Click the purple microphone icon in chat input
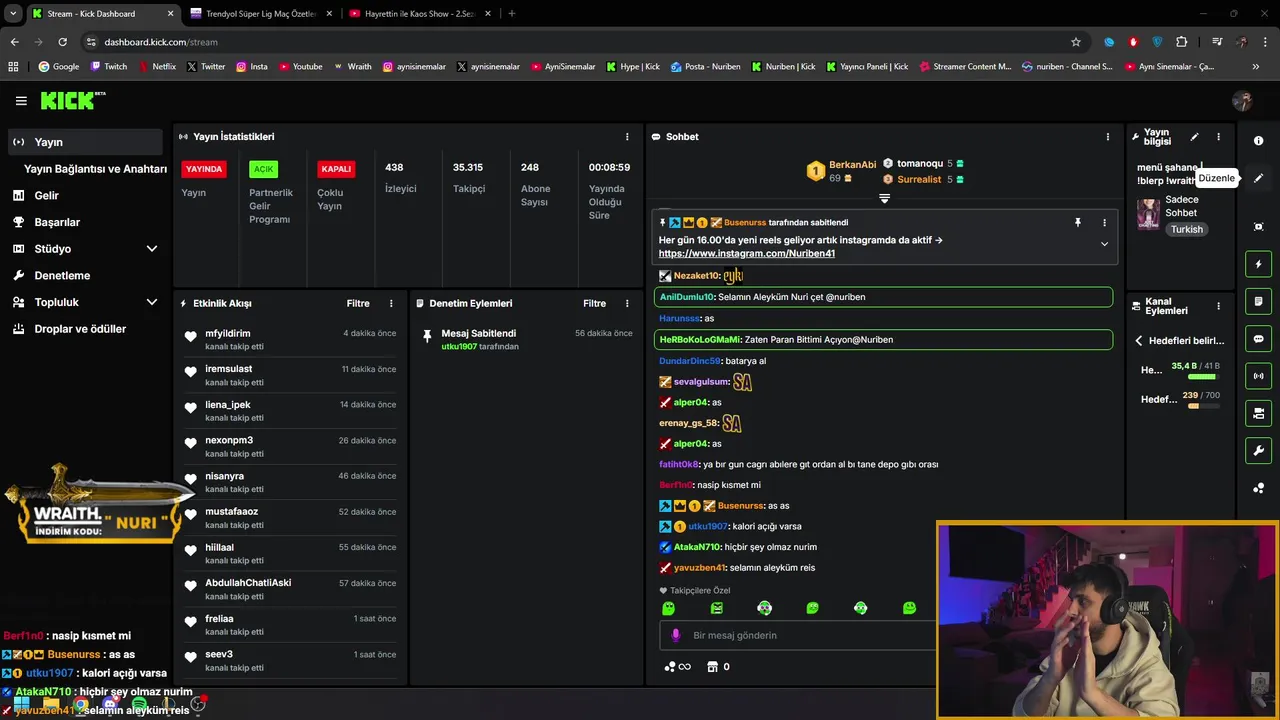The width and height of the screenshot is (1280, 720). pyautogui.click(x=676, y=635)
